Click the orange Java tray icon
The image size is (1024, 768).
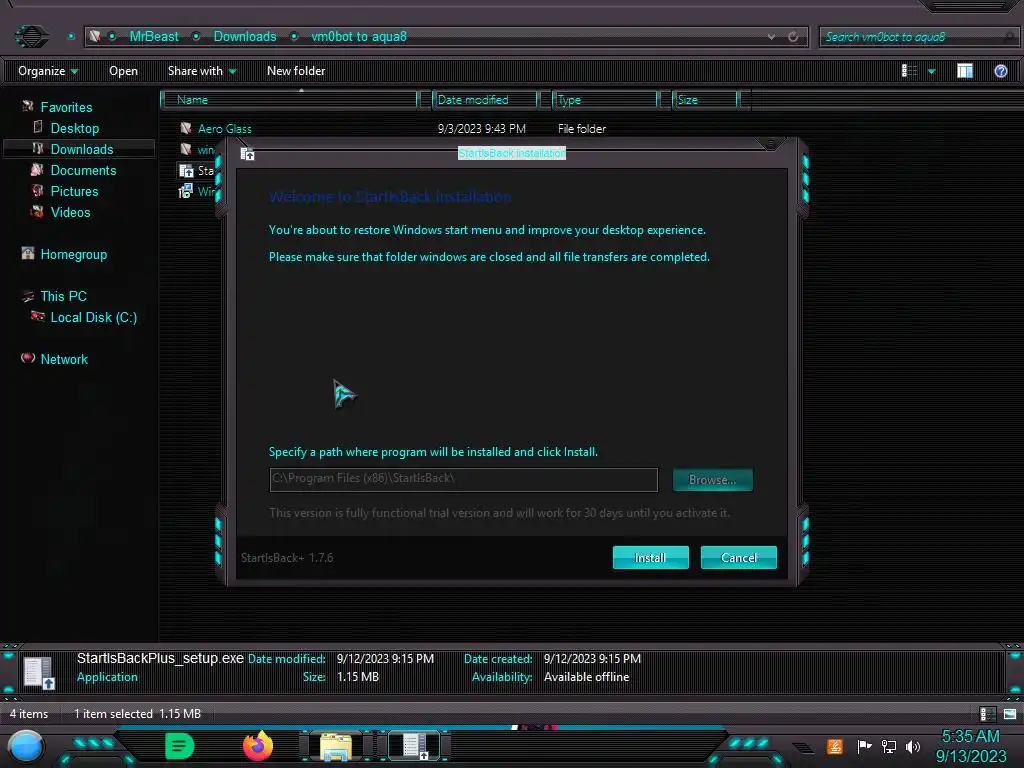pyautogui.click(x=835, y=746)
